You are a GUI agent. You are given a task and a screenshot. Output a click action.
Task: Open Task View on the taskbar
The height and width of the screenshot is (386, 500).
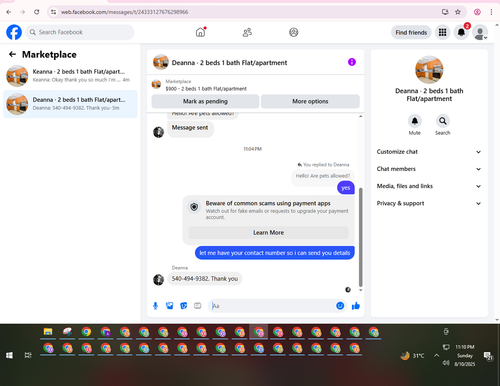(x=28, y=356)
